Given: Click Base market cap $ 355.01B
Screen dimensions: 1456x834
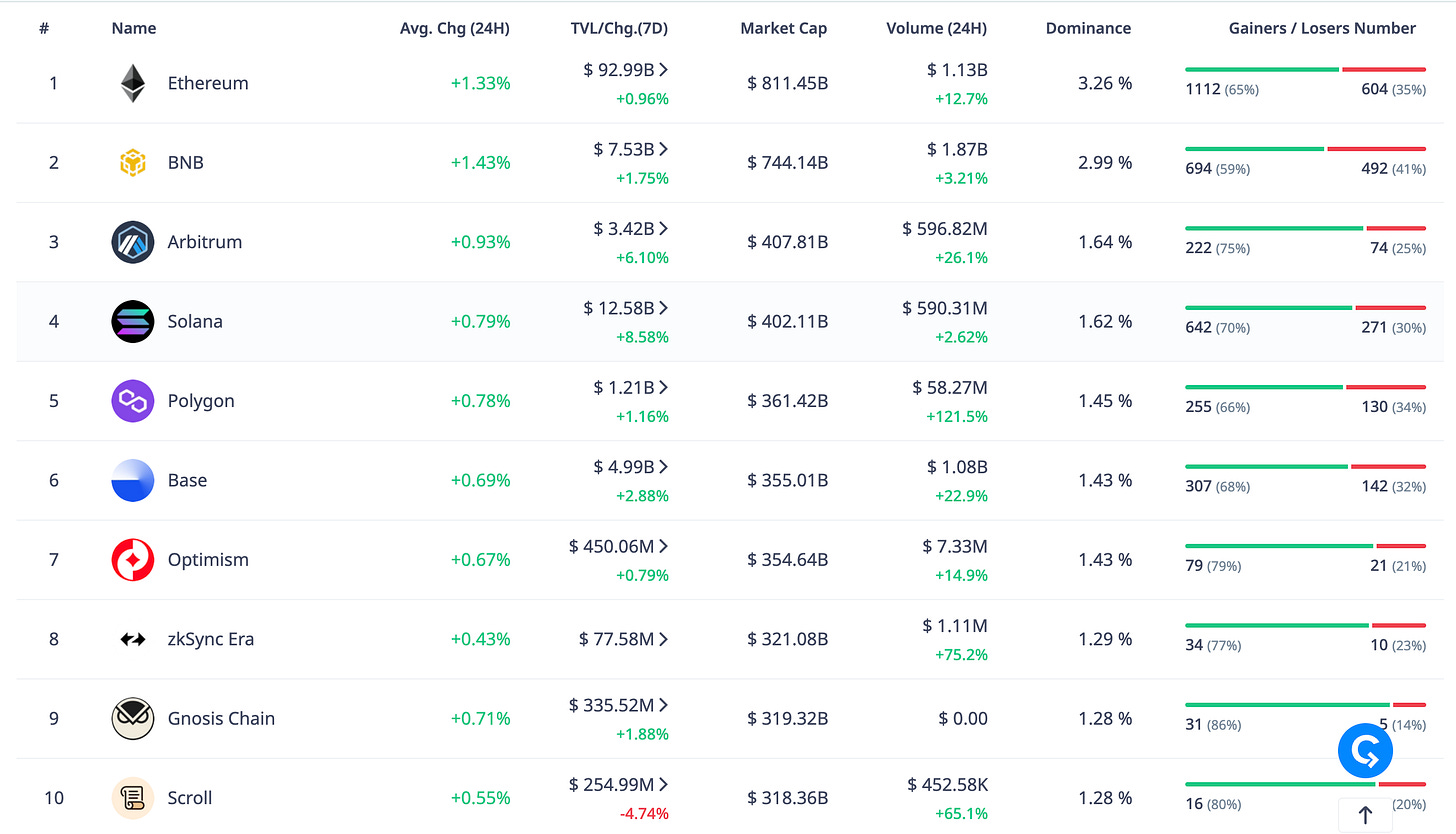Looking at the screenshot, I should pyautogui.click(x=787, y=480).
